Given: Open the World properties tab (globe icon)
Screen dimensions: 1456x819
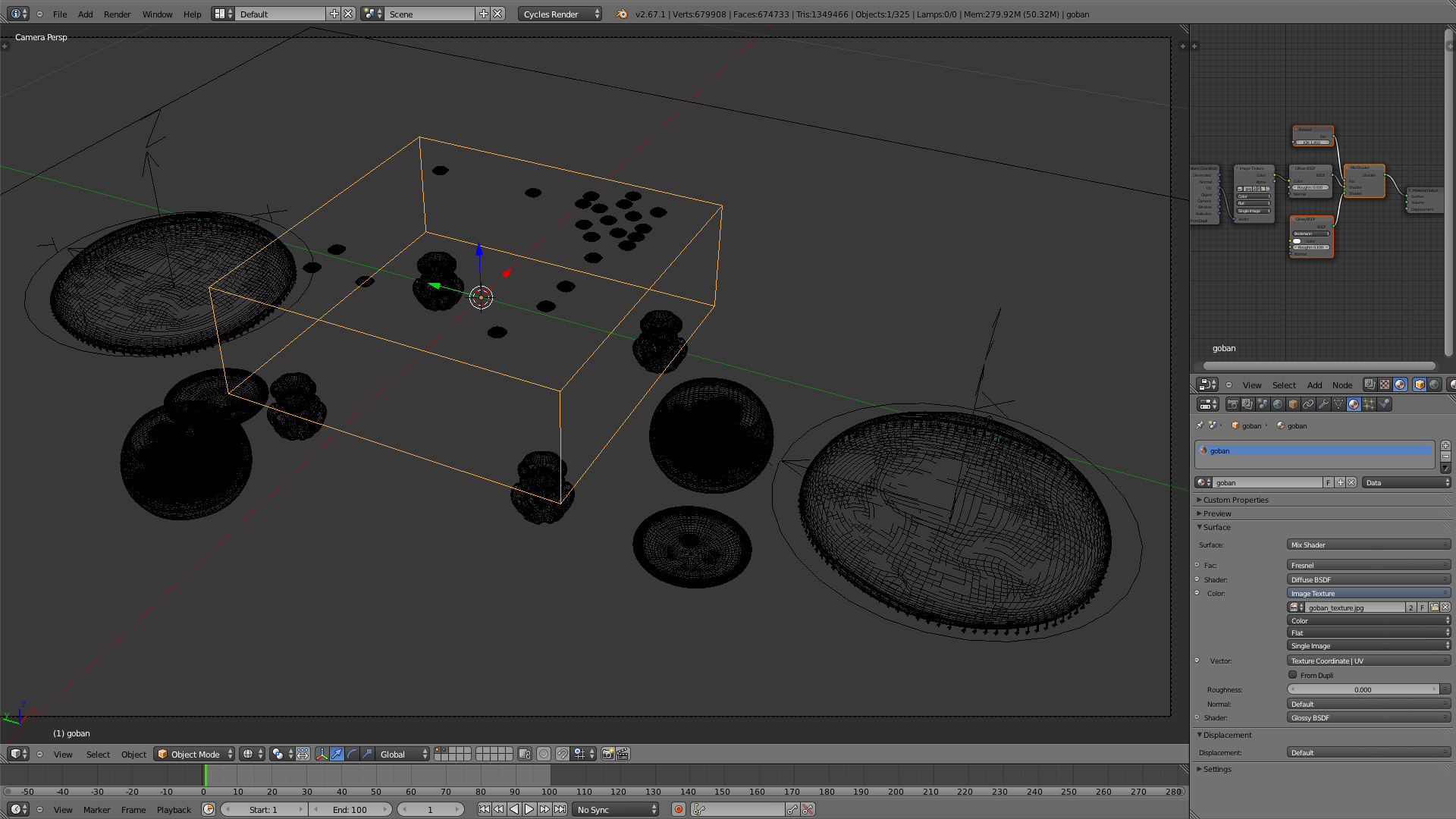Looking at the screenshot, I should tap(1278, 404).
